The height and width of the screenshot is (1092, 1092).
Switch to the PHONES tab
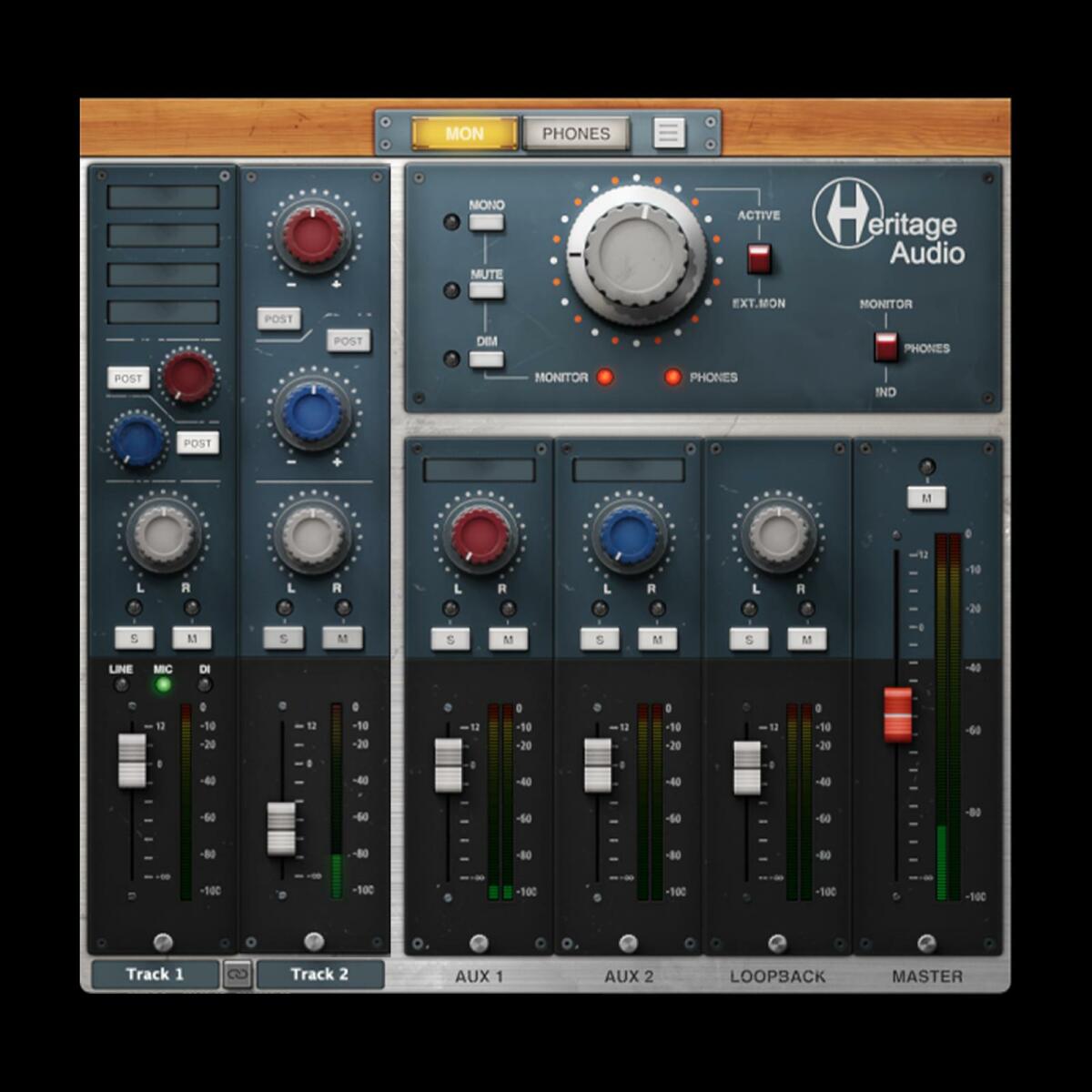pos(576,134)
